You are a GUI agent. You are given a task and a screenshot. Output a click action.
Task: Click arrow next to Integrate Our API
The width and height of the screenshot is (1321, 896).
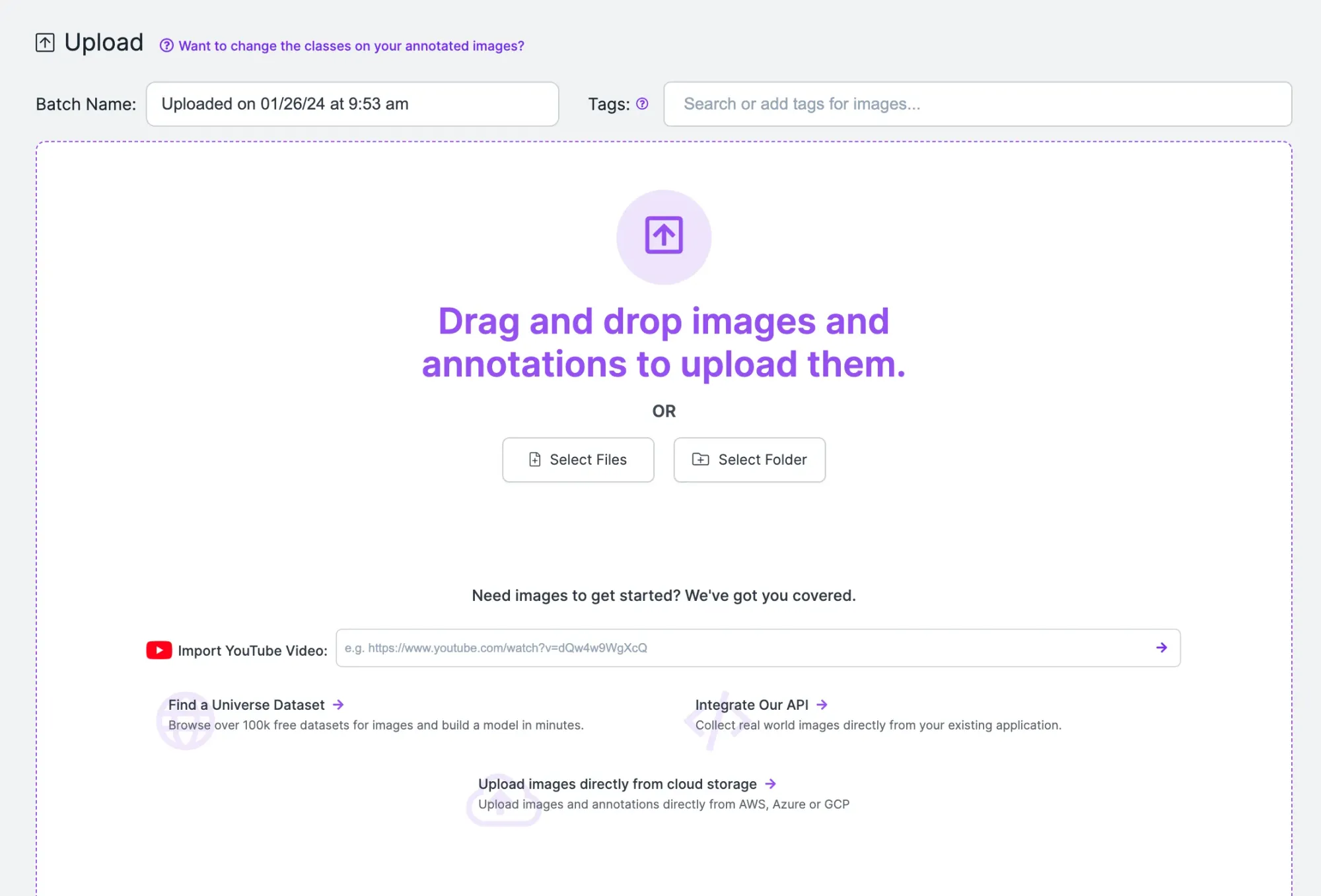(x=822, y=705)
